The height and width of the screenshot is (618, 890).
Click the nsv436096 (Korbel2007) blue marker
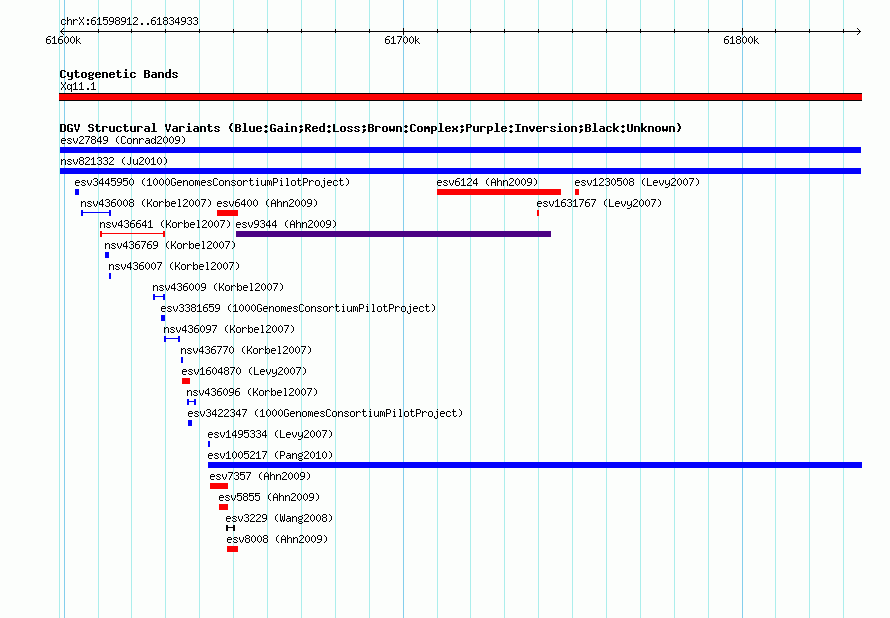coord(191,402)
